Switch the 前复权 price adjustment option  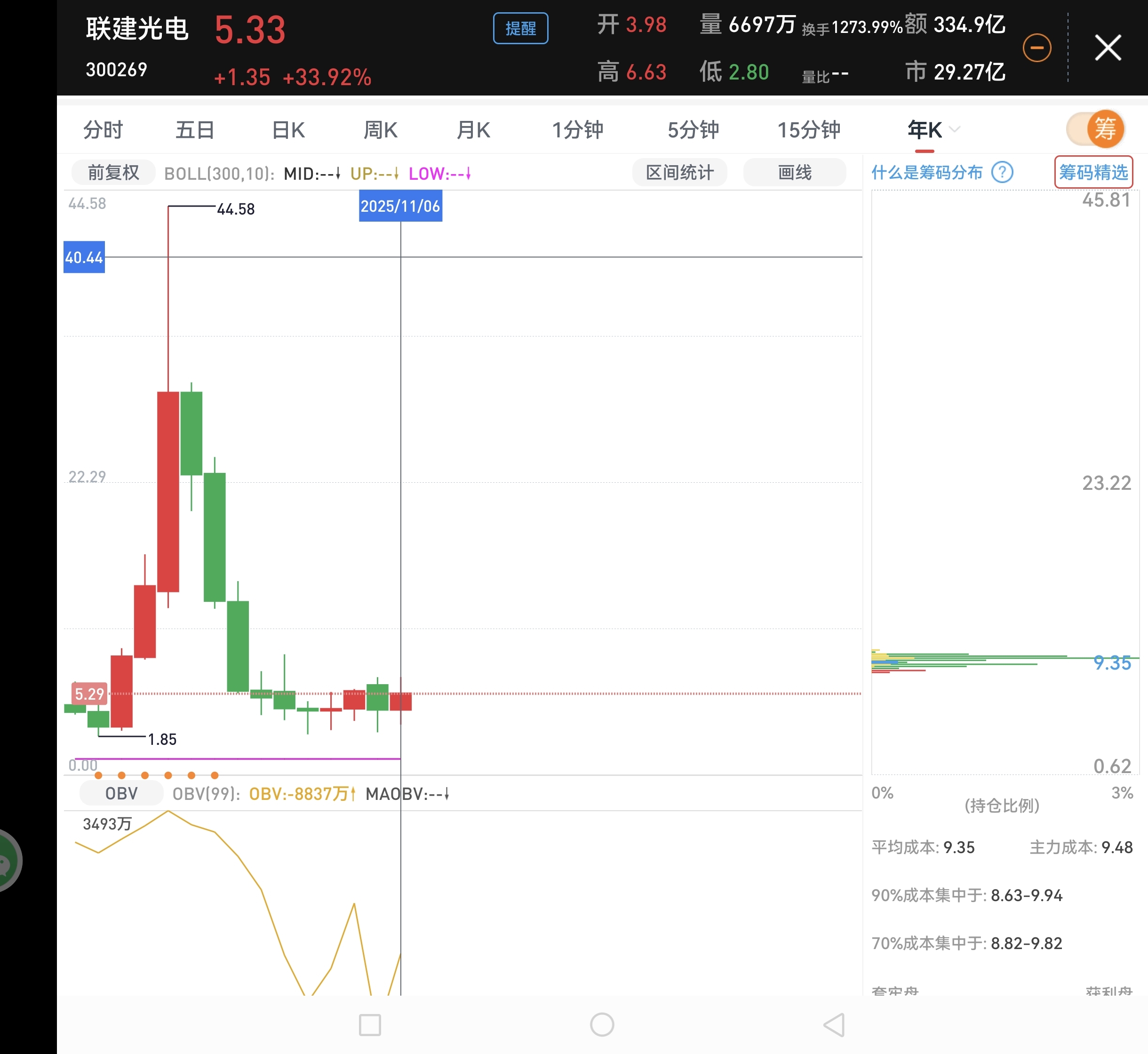pos(113,172)
